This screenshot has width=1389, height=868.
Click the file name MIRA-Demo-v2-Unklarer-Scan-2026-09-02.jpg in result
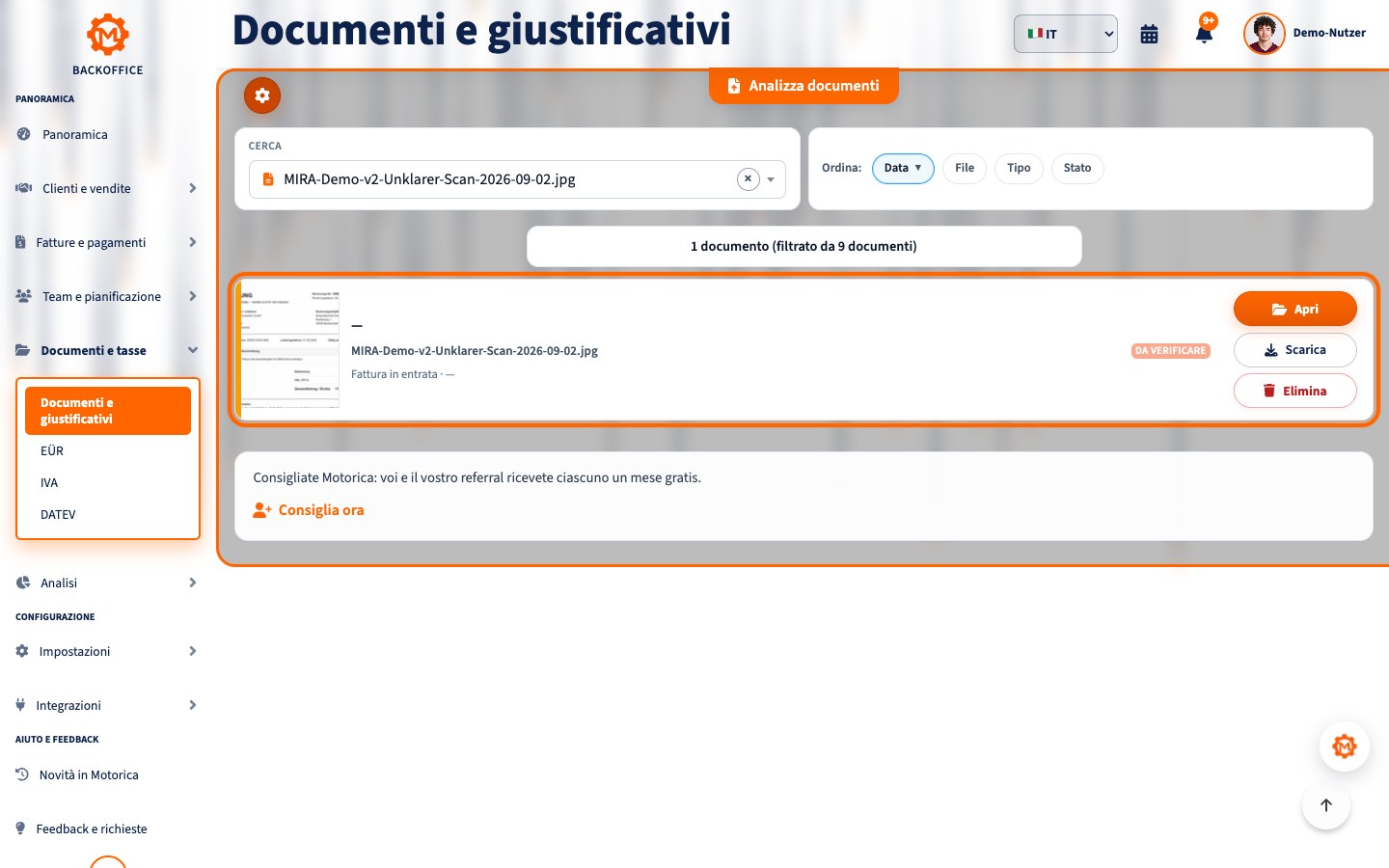pyautogui.click(x=475, y=351)
